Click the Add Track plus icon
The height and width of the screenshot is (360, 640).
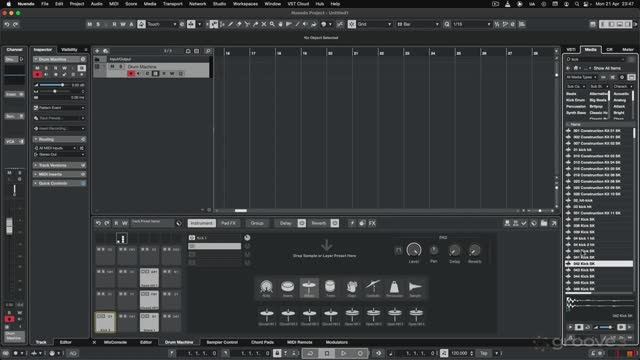[97, 51]
